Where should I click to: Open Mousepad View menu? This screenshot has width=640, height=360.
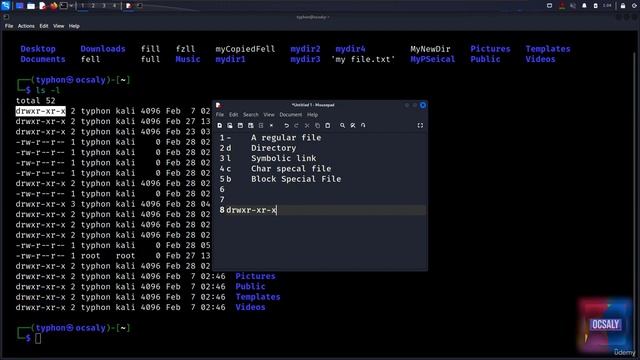click(x=269, y=115)
